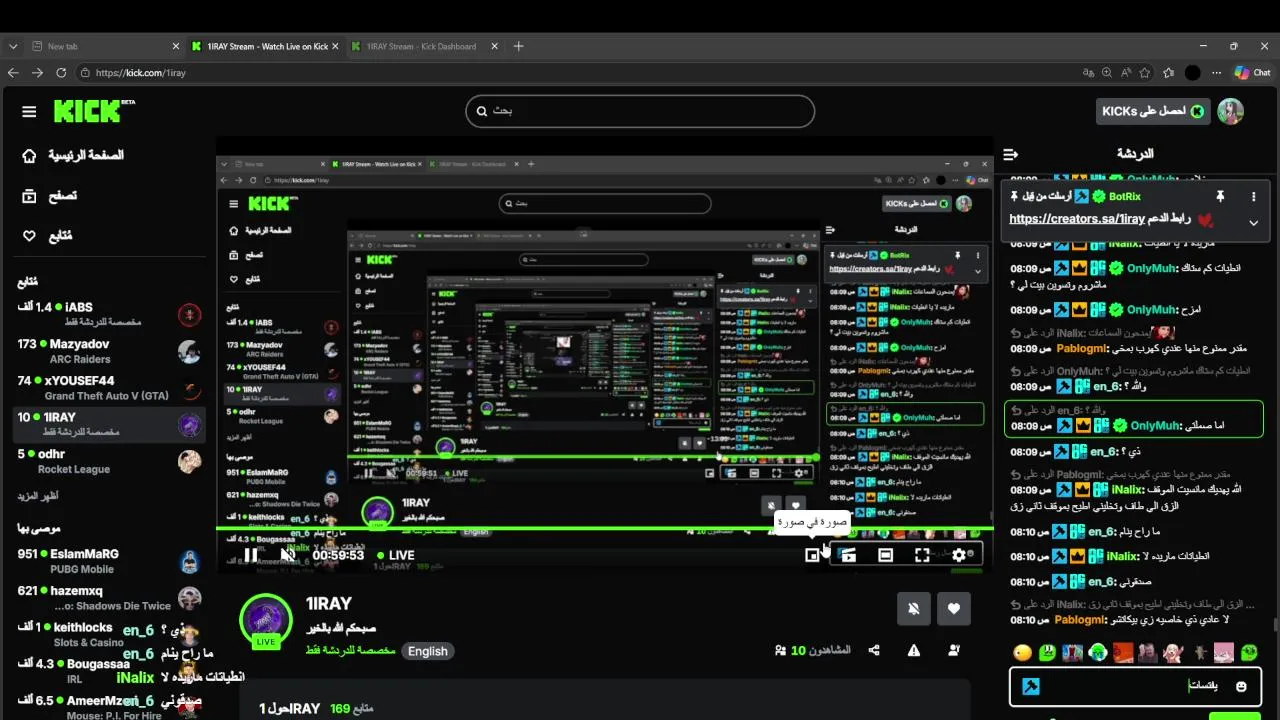Open keithlocks Slots & Casino channel
This screenshot has height=720, width=1280.
[x=110, y=634]
